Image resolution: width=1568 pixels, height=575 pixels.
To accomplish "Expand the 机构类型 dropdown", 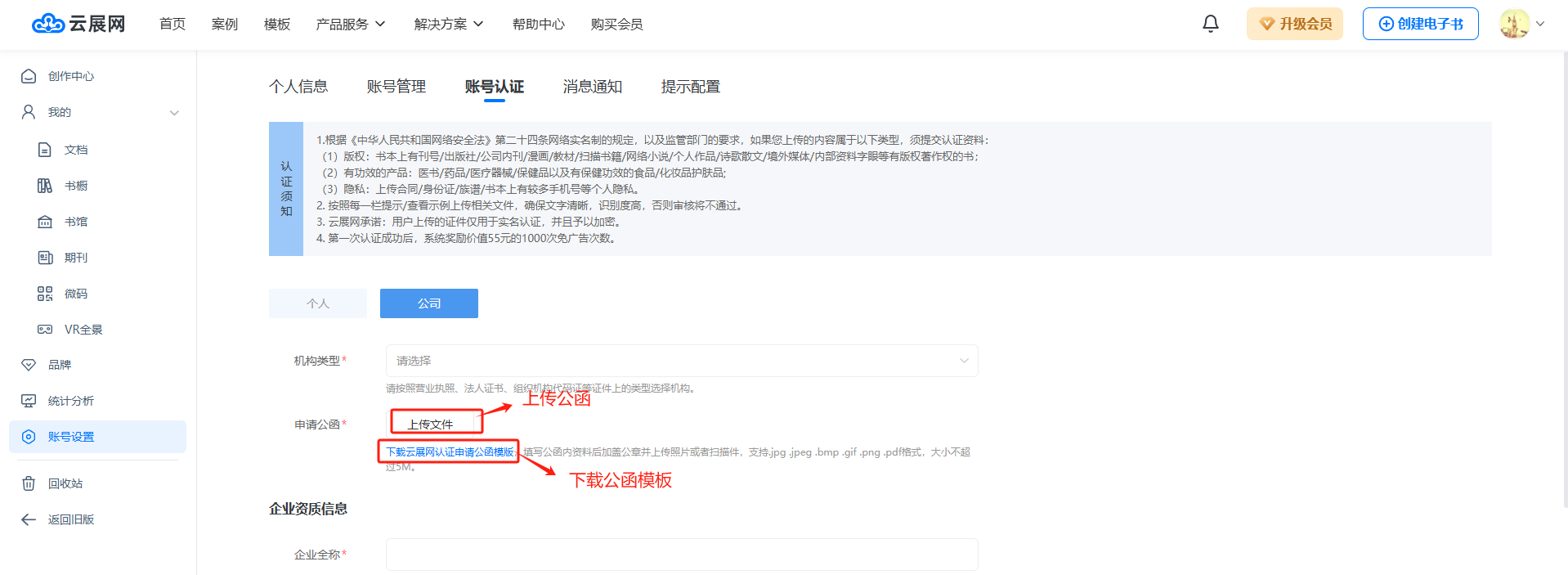I will point(681,361).
